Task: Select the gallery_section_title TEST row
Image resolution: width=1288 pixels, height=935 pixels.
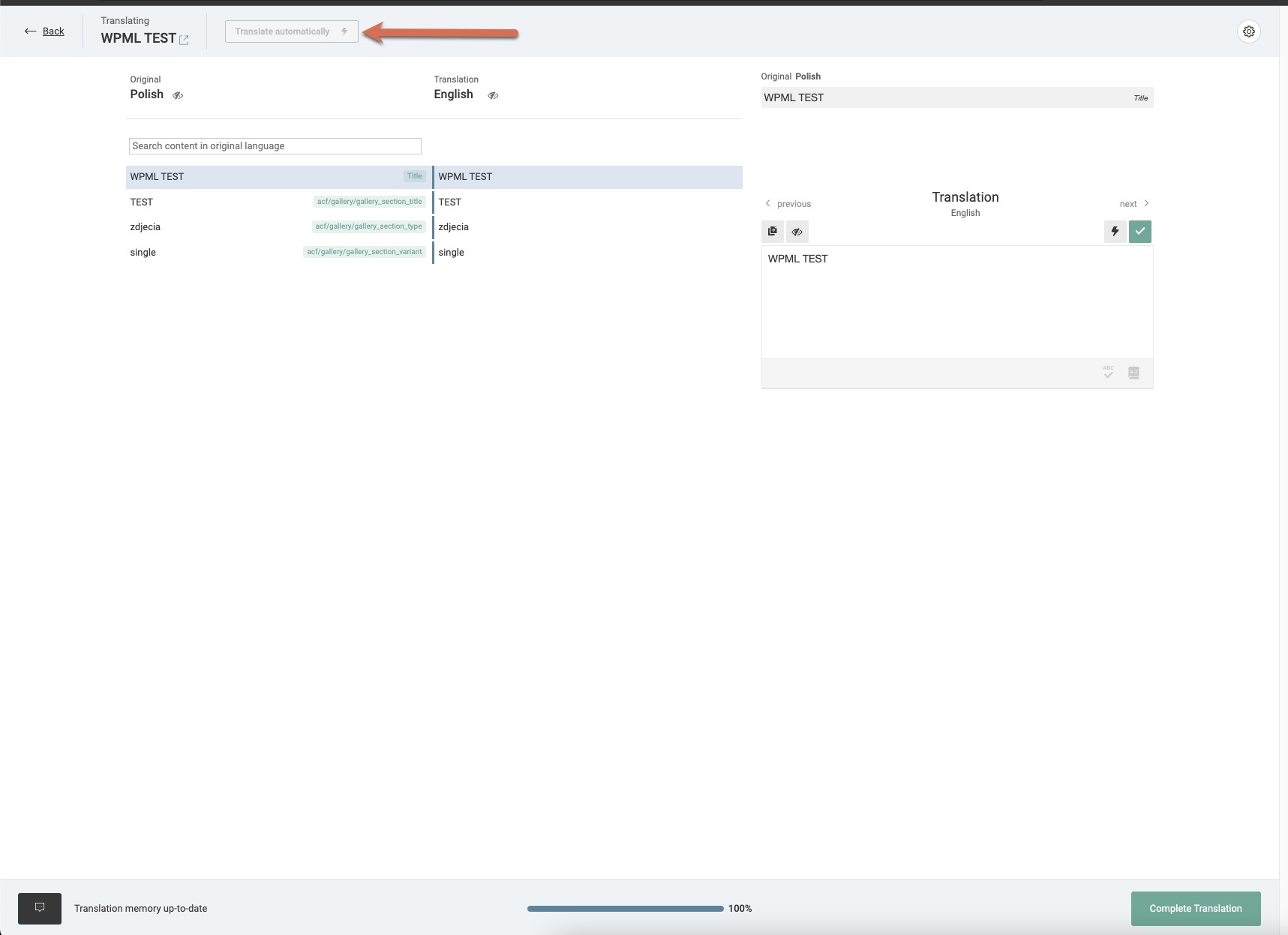Action: point(278,202)
